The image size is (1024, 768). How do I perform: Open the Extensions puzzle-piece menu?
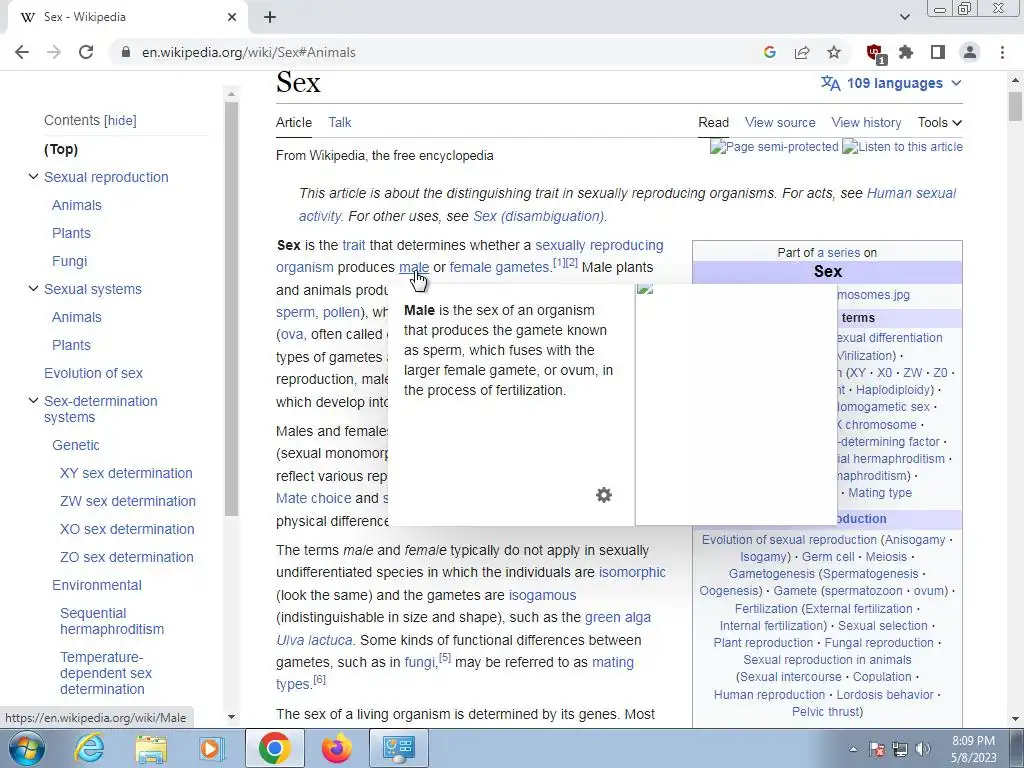click(906, 52)
